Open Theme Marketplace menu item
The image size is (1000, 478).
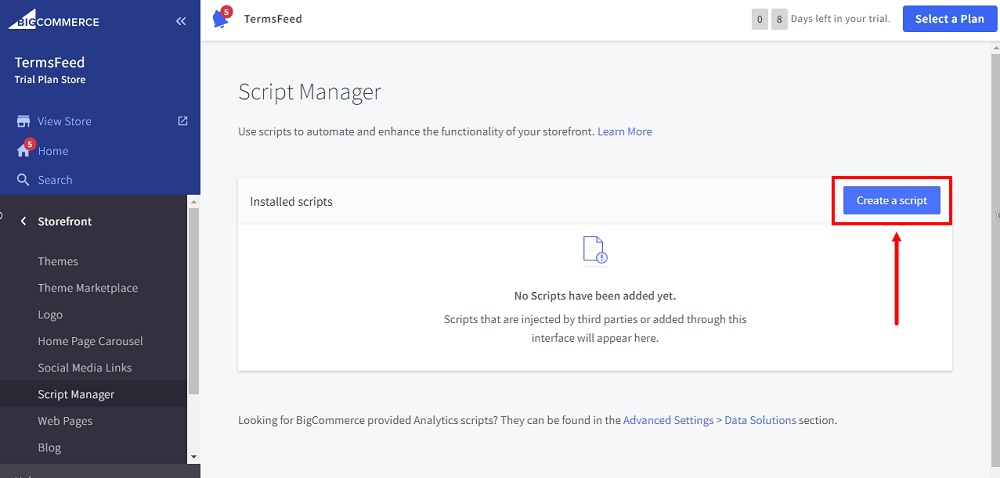(88, 288)
